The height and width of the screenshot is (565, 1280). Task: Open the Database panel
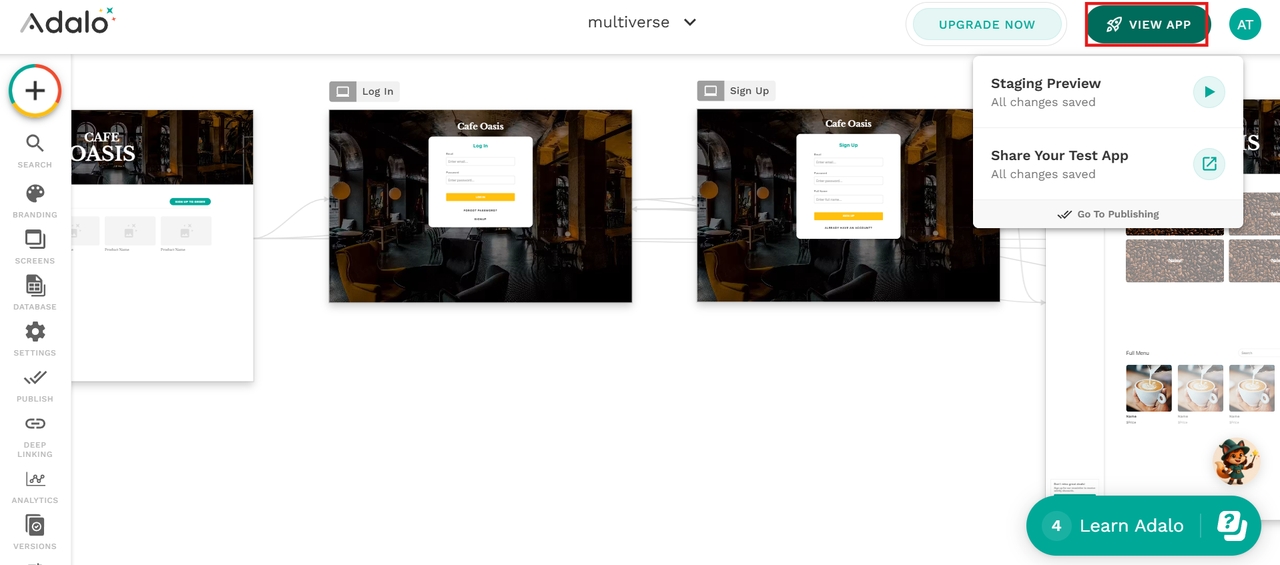[x=35, y=293]
